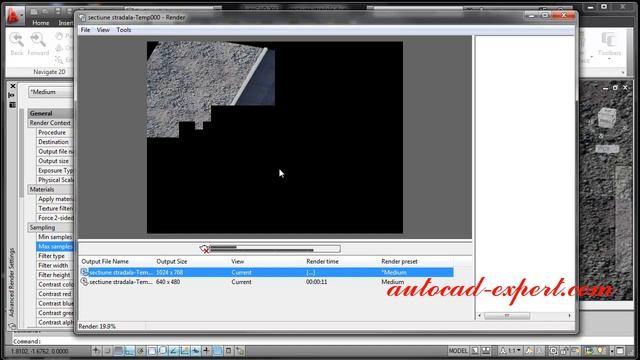Toggle Infer Constraints in the status bar
Viewport: 640px width, 360px height.
[96, 351]
